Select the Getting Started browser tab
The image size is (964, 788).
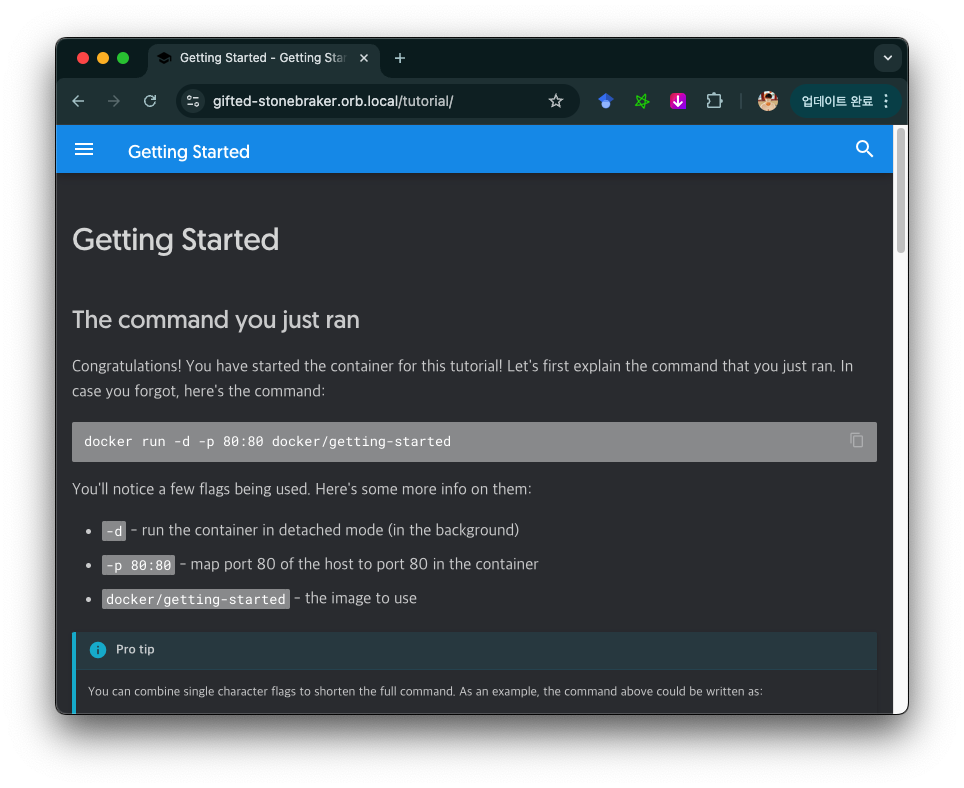[x=263, y=58]
